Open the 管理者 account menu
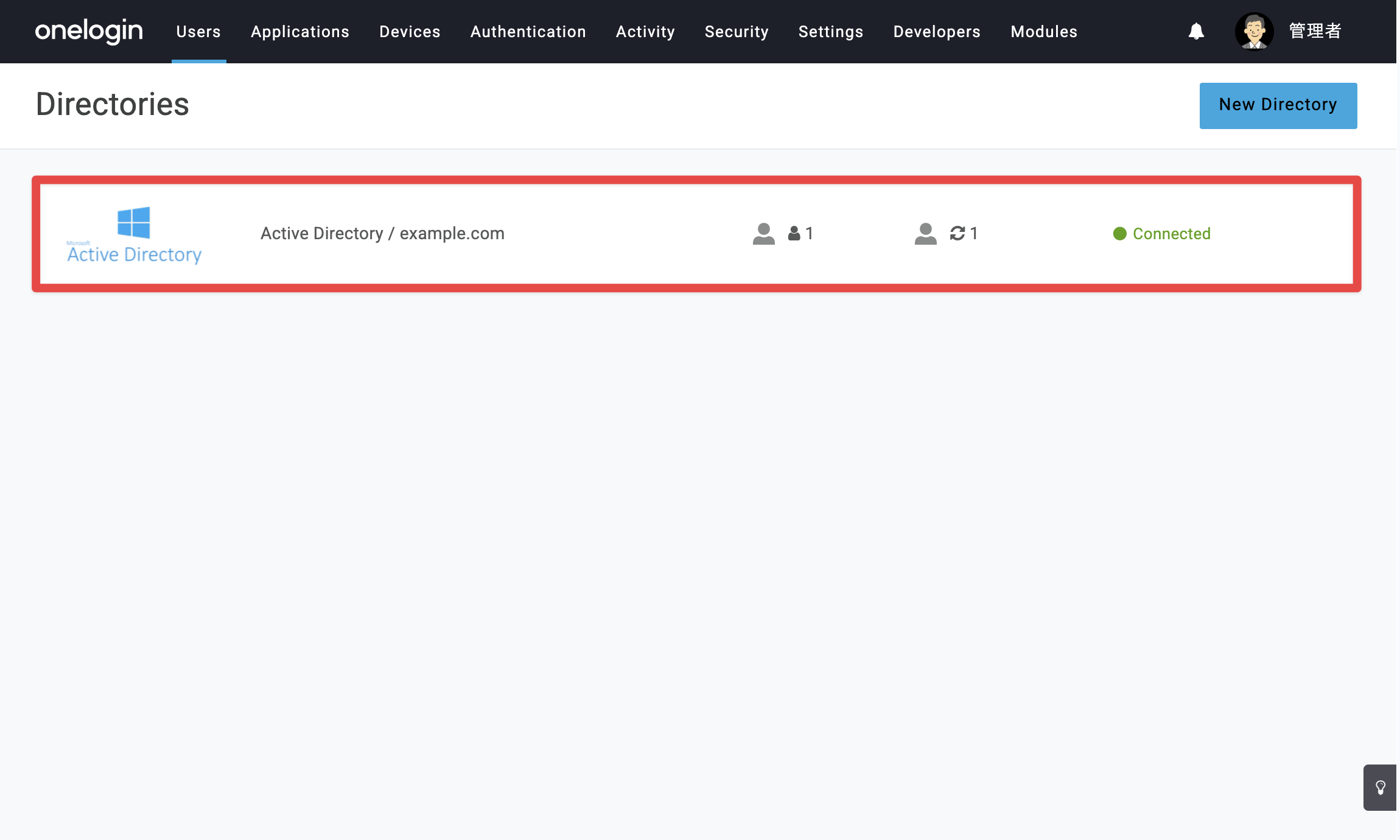The height and width of the screenshot is (840, 1400). tap(1315, 31)
